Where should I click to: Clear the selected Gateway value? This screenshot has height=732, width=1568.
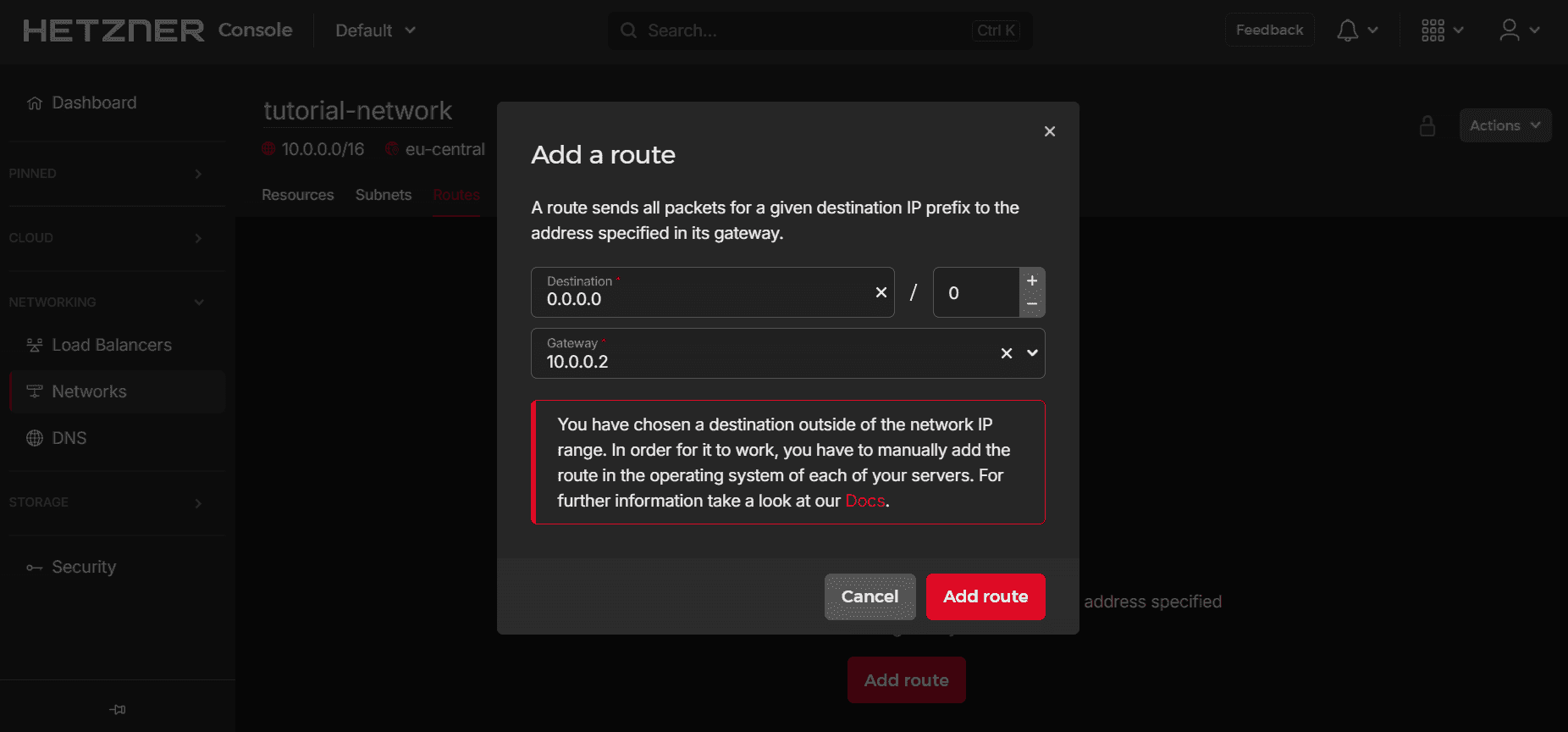[x=1006, y=353]
